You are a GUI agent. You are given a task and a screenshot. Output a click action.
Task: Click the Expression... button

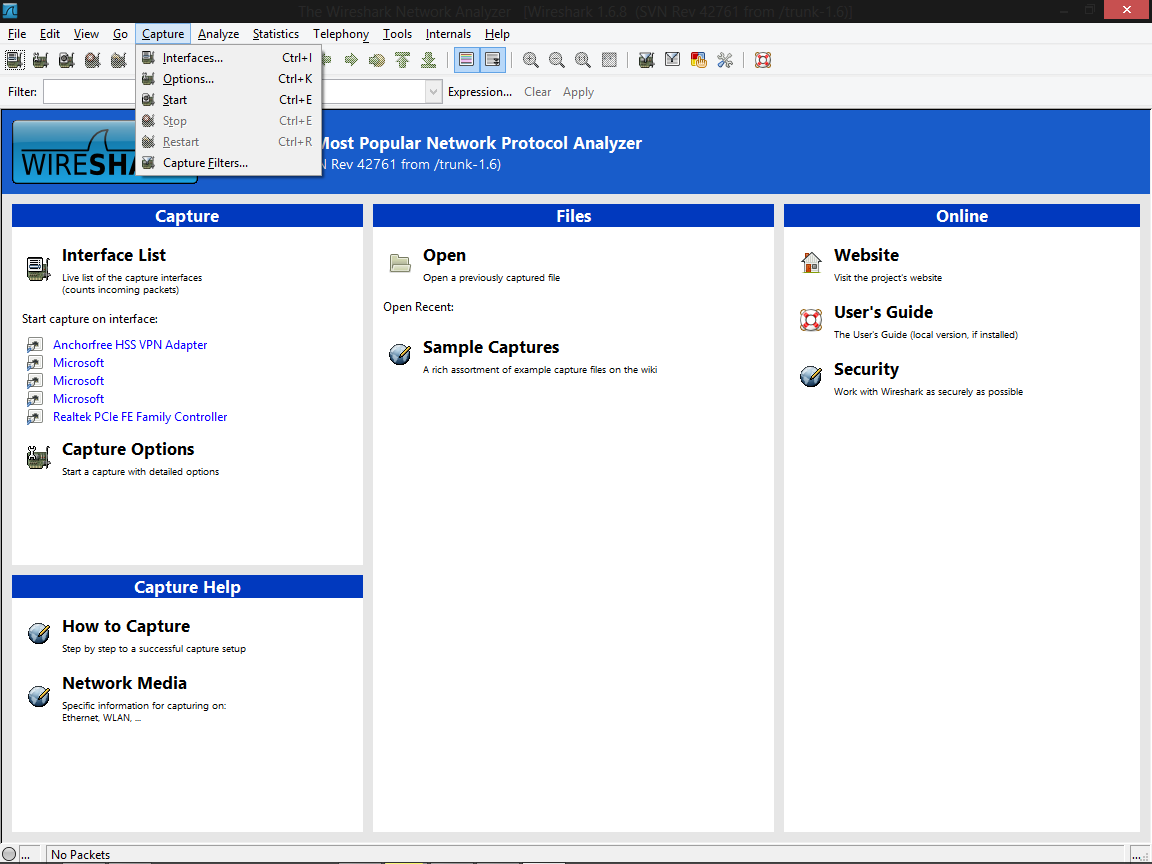point(480,92)
